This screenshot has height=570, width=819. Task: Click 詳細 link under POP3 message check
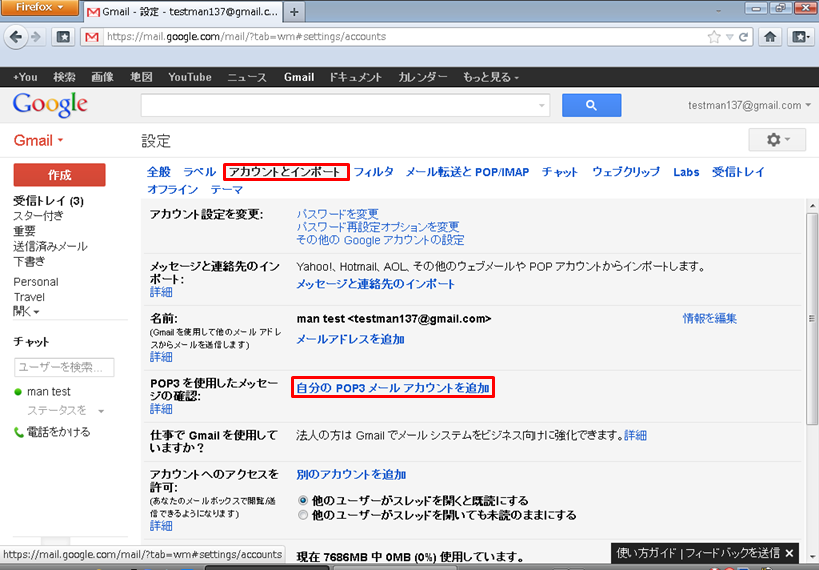tap(161, 409)
